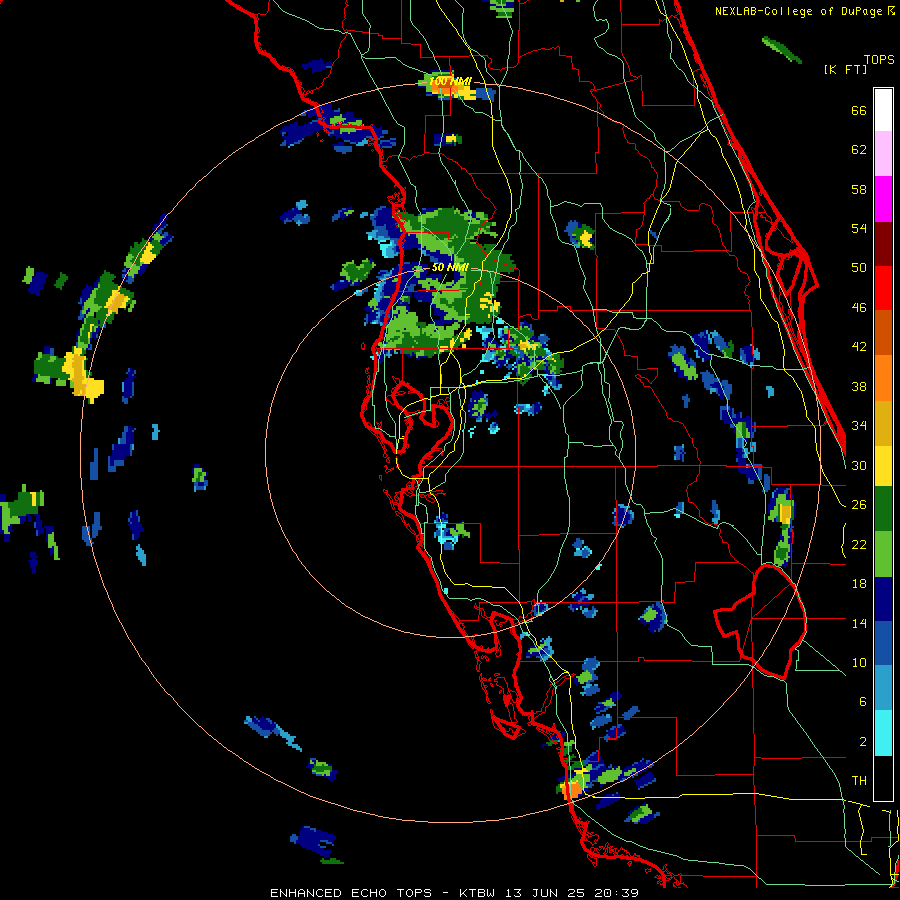Pick the dark maroon legend swatch

883,244
